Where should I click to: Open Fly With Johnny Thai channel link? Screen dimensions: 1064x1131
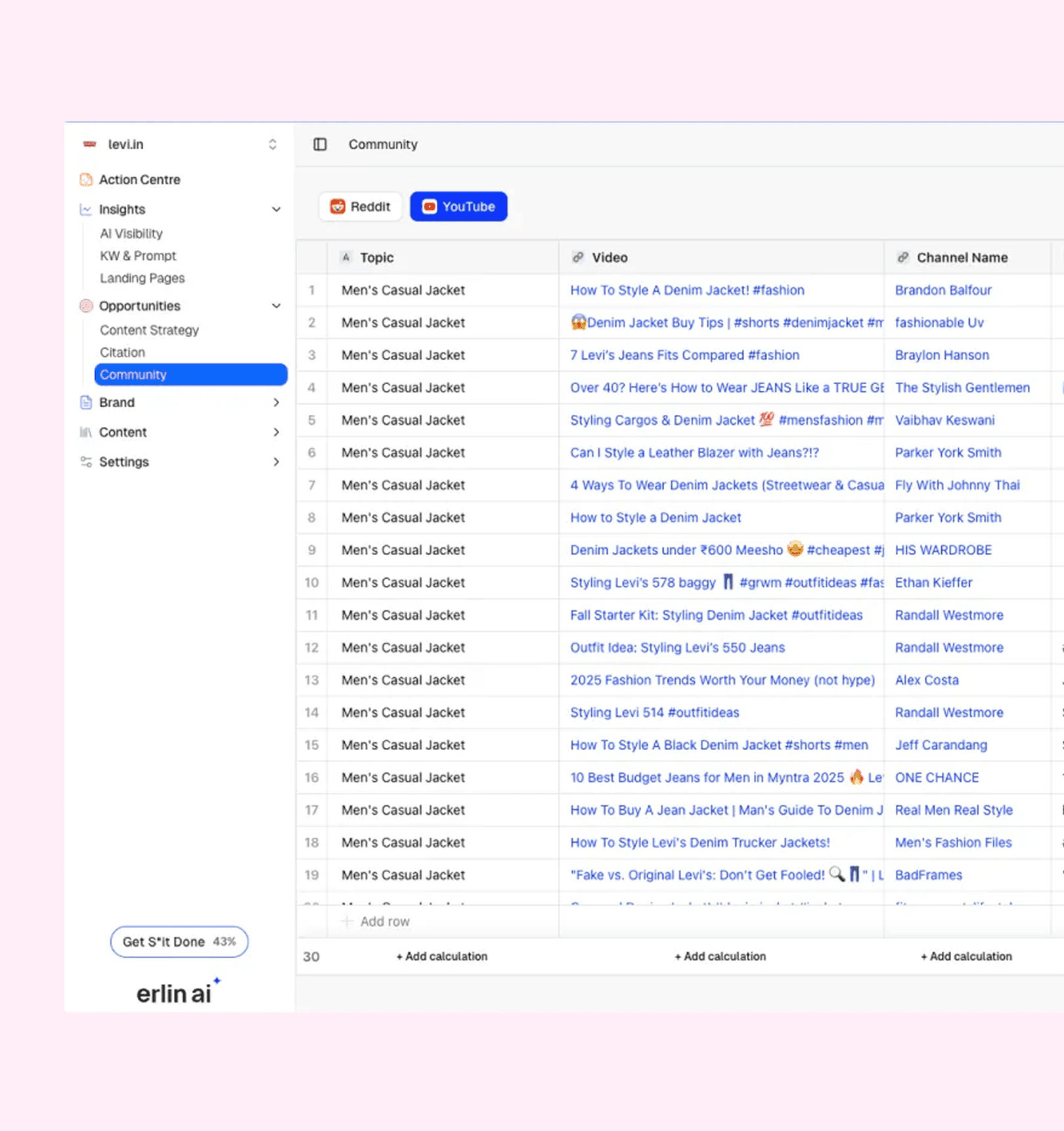pyautogui.click(x=957, y=485)
